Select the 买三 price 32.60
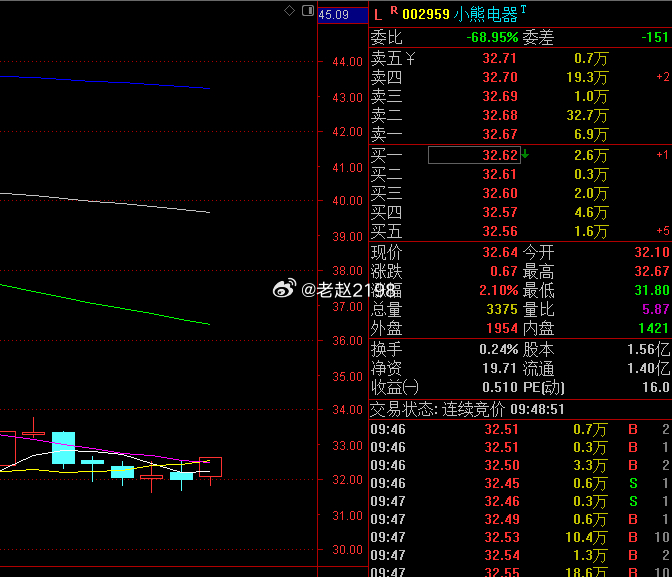Image resolution: width=672 pixels, height=577 pixels. pyautogui.click(x=500, y=193)
